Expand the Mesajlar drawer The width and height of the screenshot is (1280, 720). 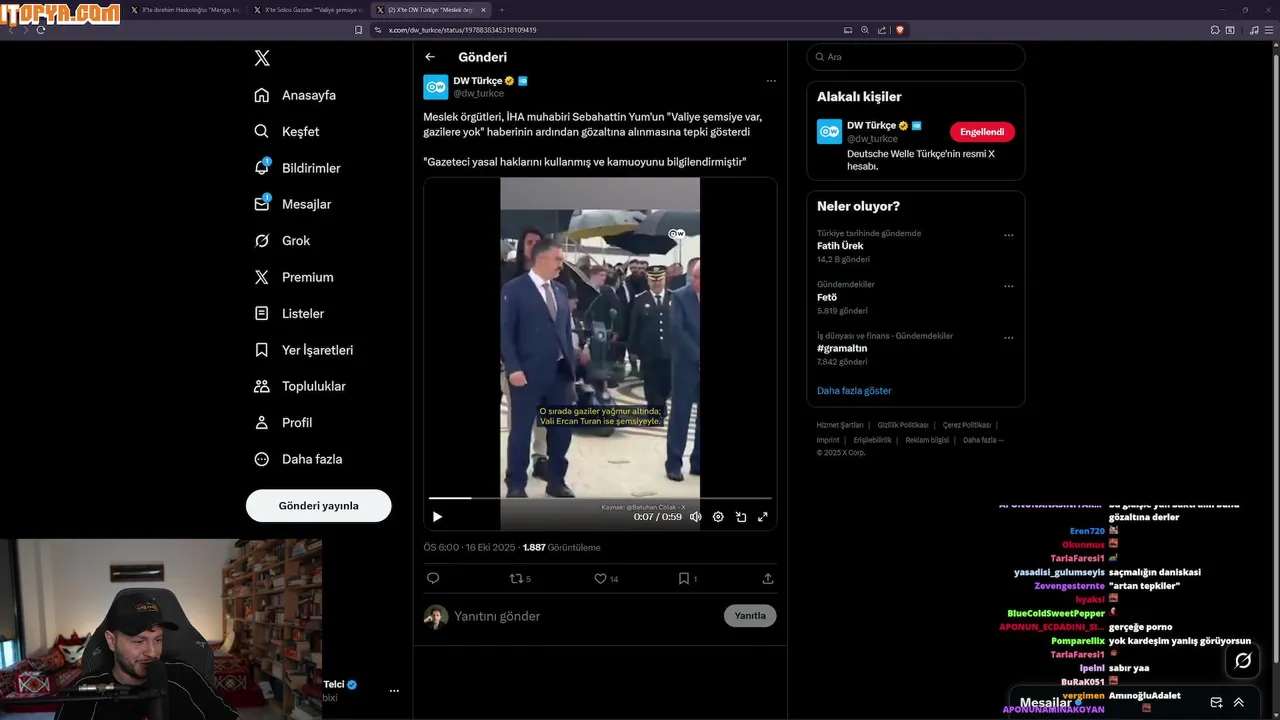(1239, 703)
